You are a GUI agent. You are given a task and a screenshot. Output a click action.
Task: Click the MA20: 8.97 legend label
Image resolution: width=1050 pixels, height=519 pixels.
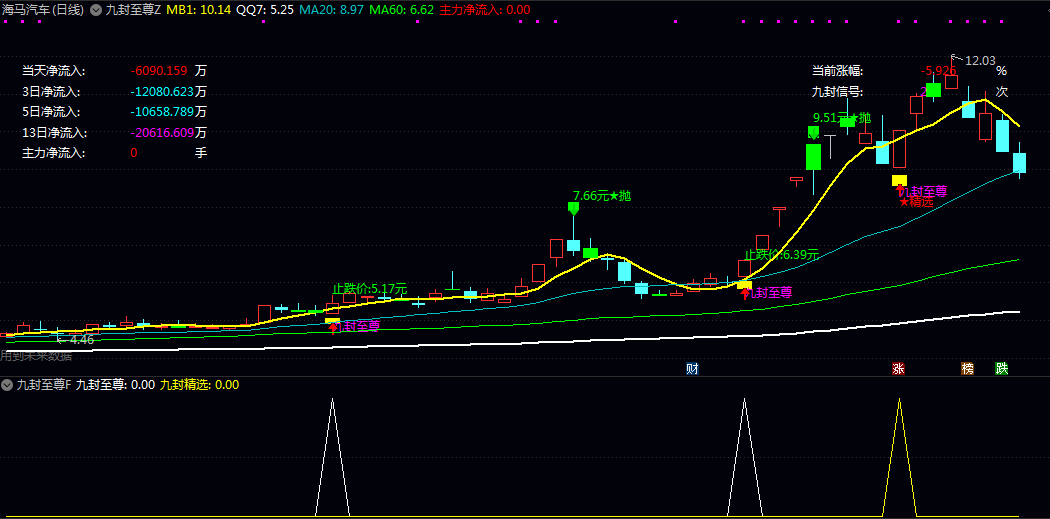(x=331, y=10)
